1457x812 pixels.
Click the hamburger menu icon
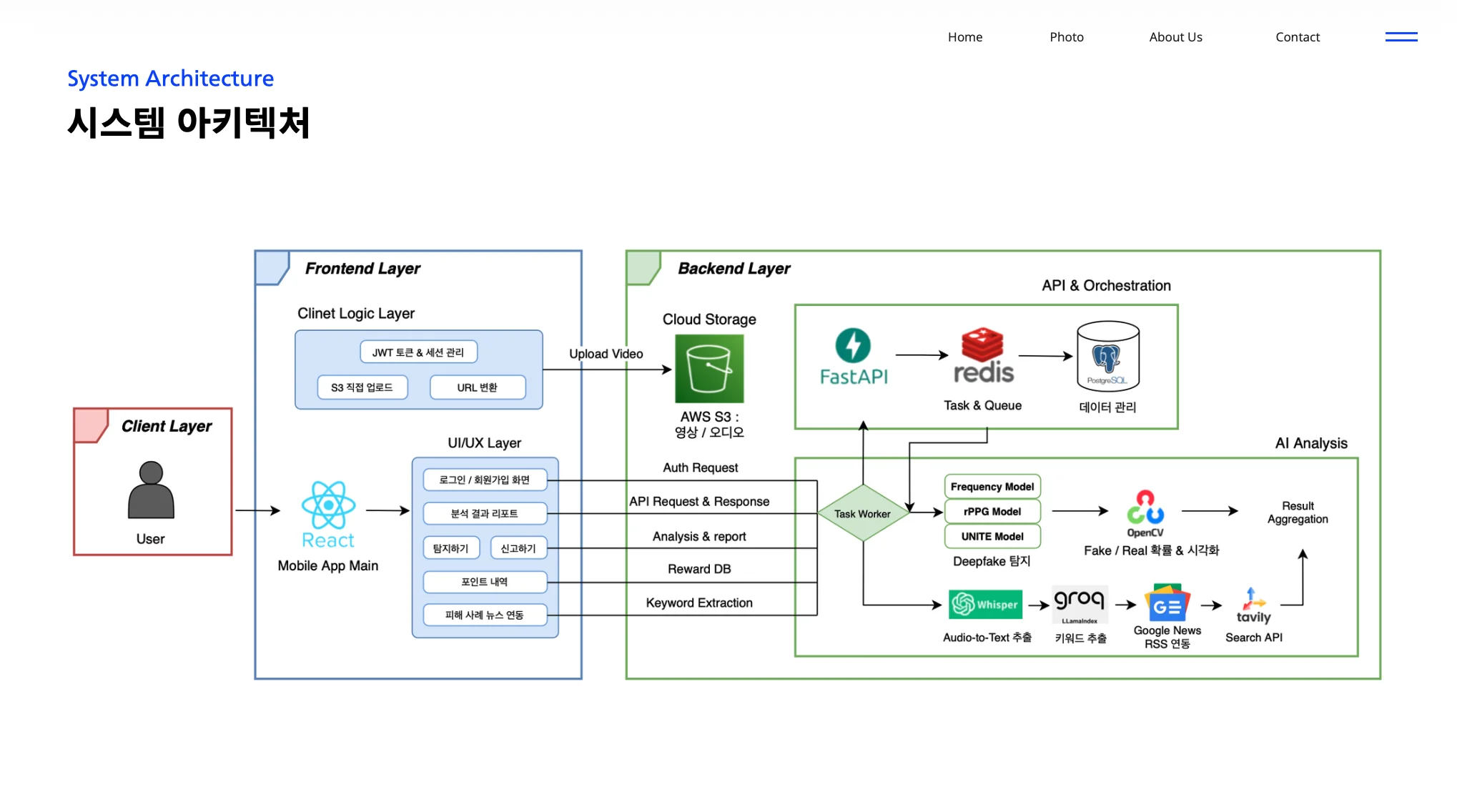tap(1401, 37)
